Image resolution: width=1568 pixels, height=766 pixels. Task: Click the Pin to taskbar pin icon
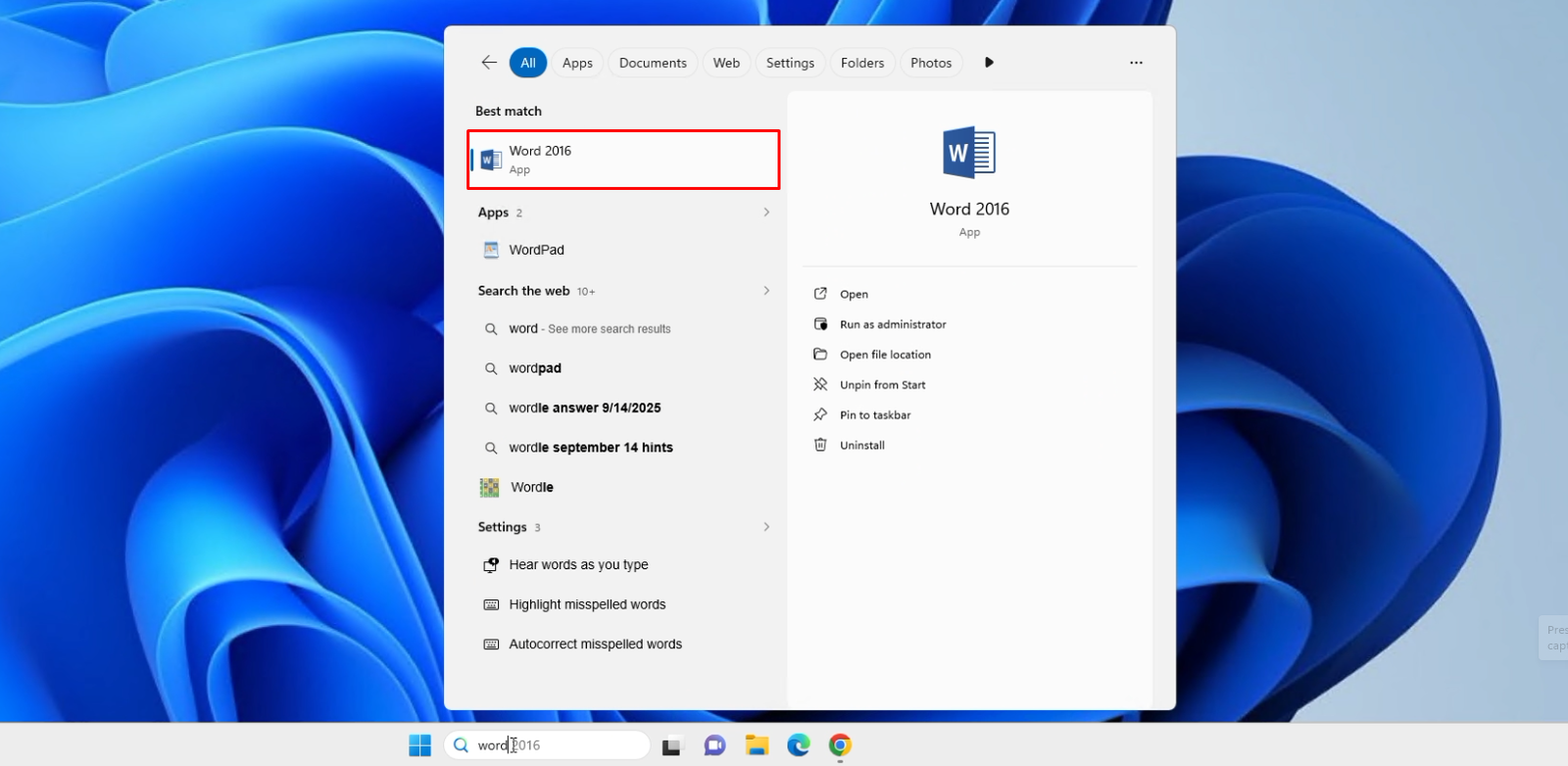[x=820, y=415]
